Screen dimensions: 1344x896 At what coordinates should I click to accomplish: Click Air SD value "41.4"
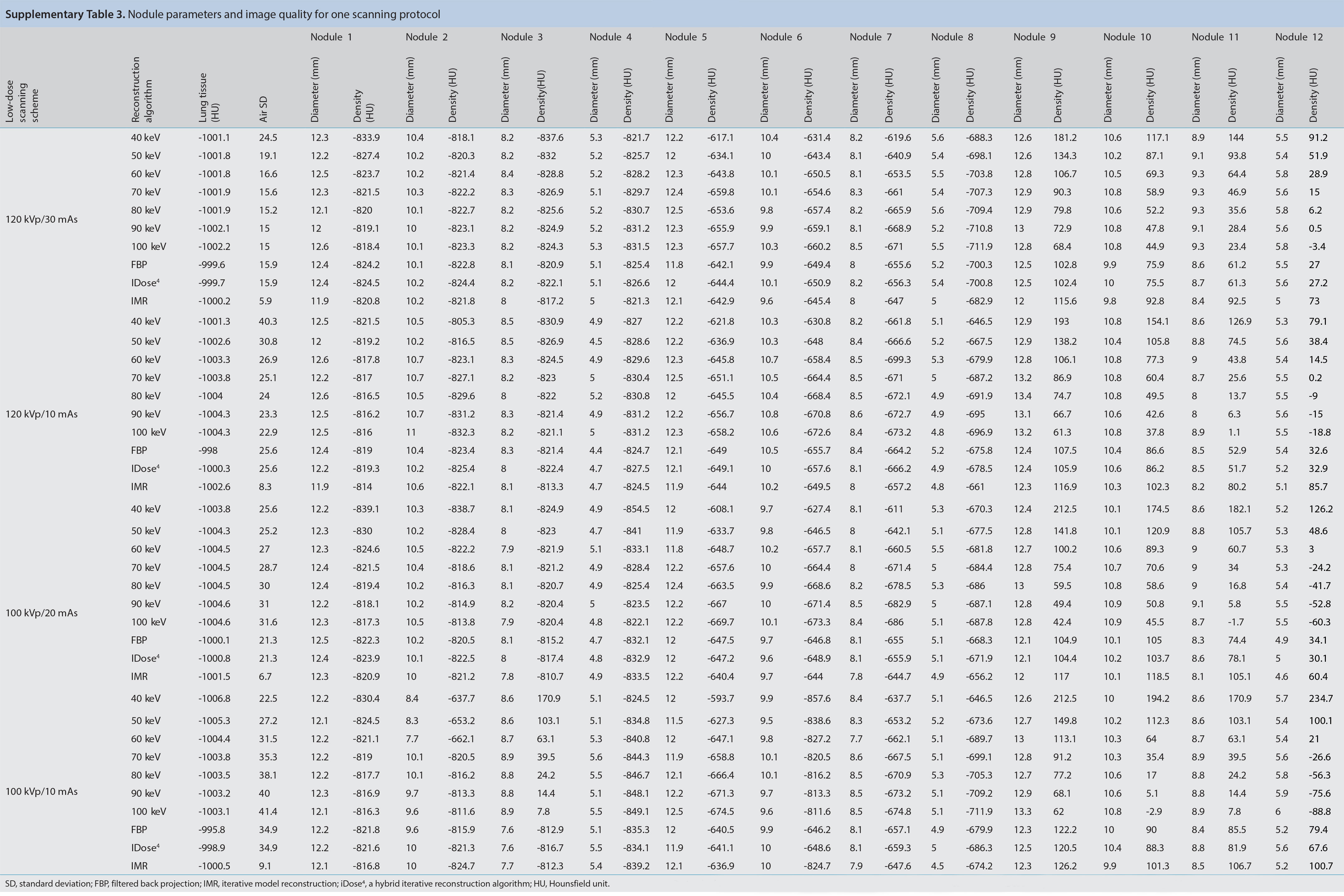click(x=268, y=811)
